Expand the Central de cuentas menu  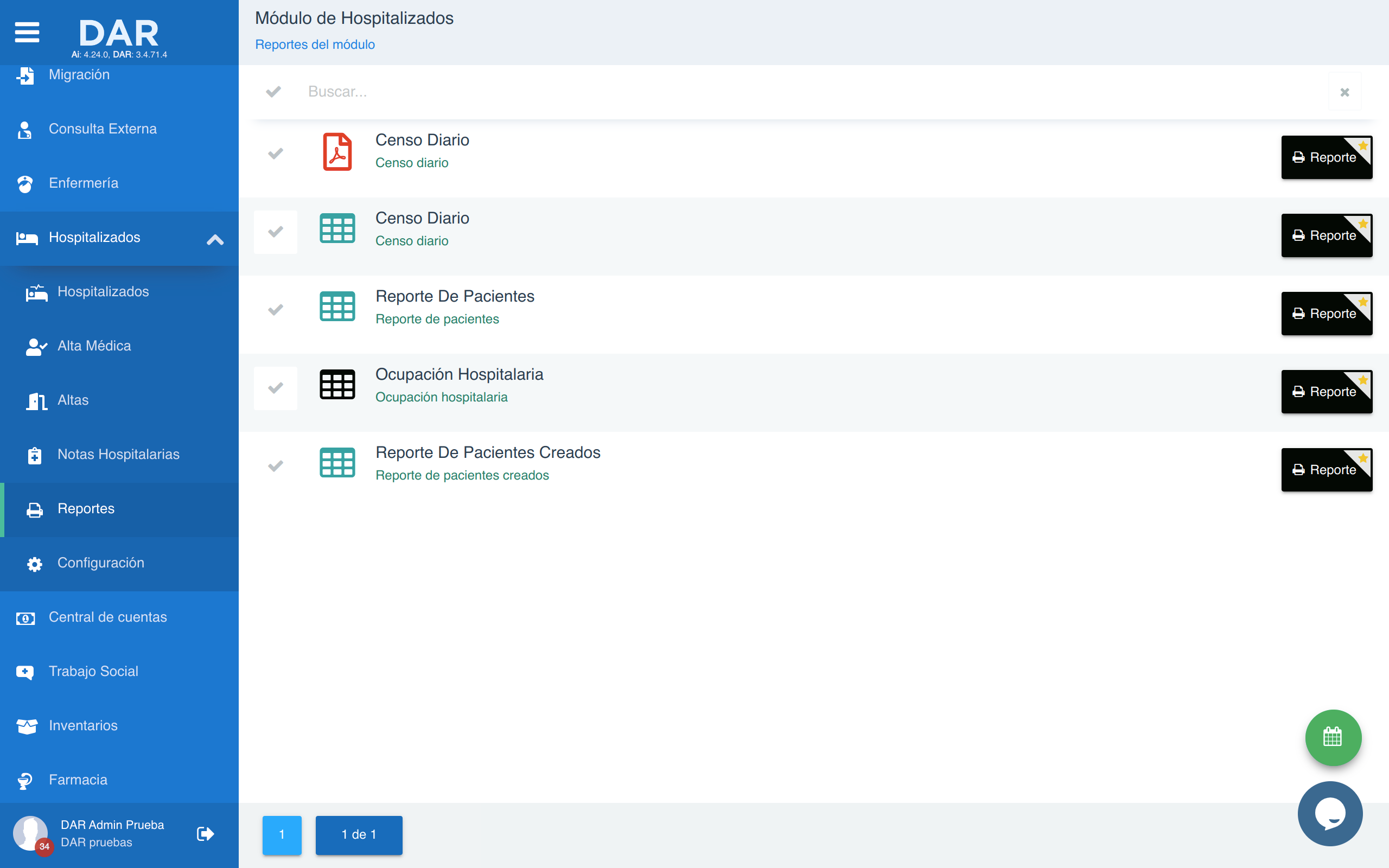[108, 617]
